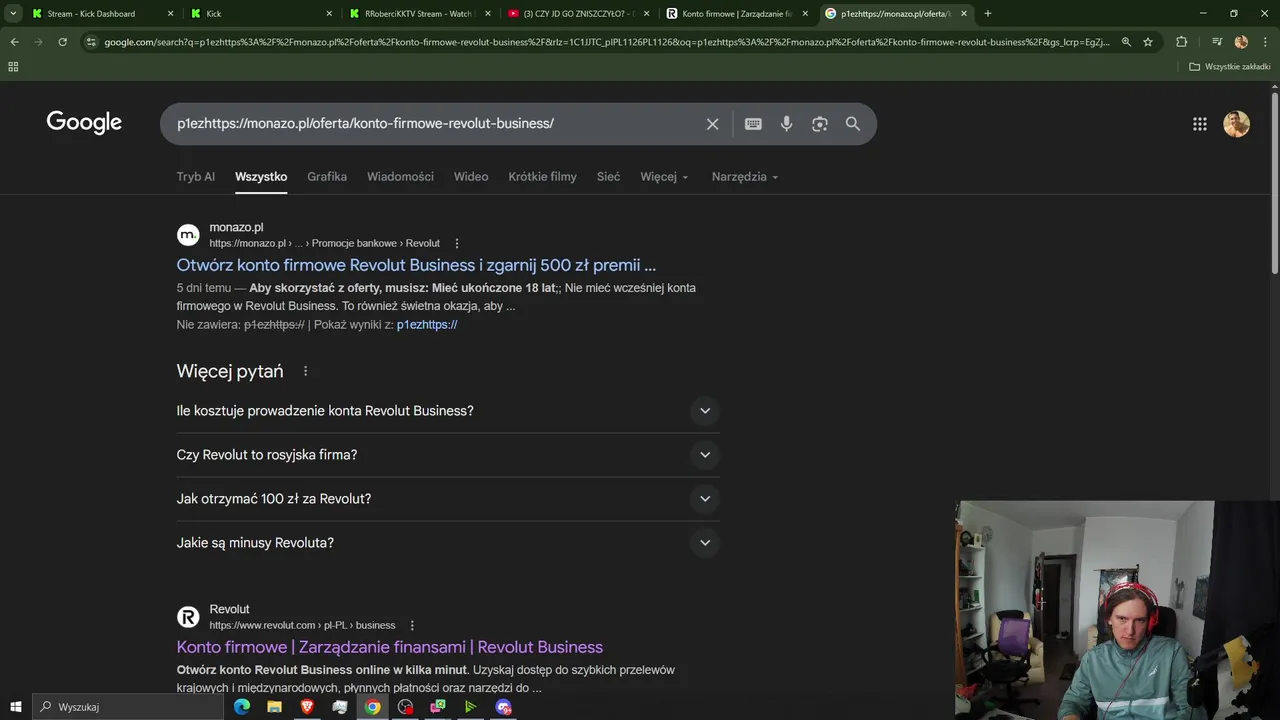Go back to the previous page

(x=14, y=42)
